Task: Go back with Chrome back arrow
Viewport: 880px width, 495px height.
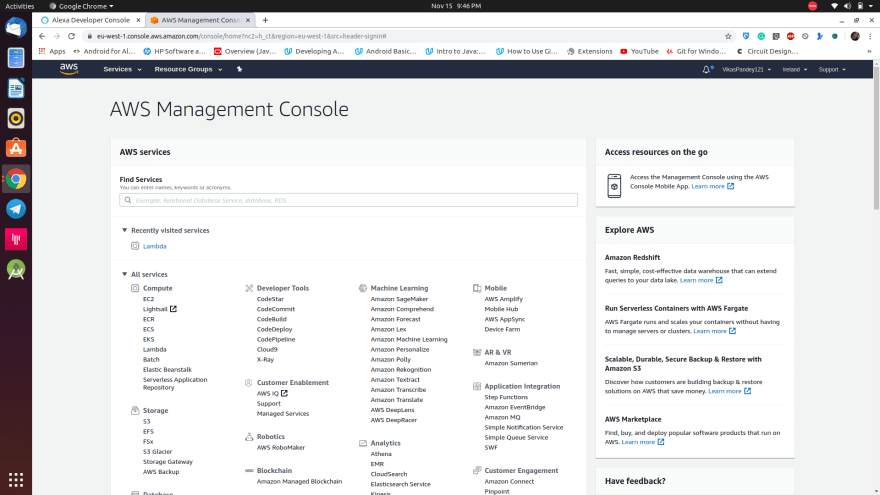Action: (x=42, y=36)
